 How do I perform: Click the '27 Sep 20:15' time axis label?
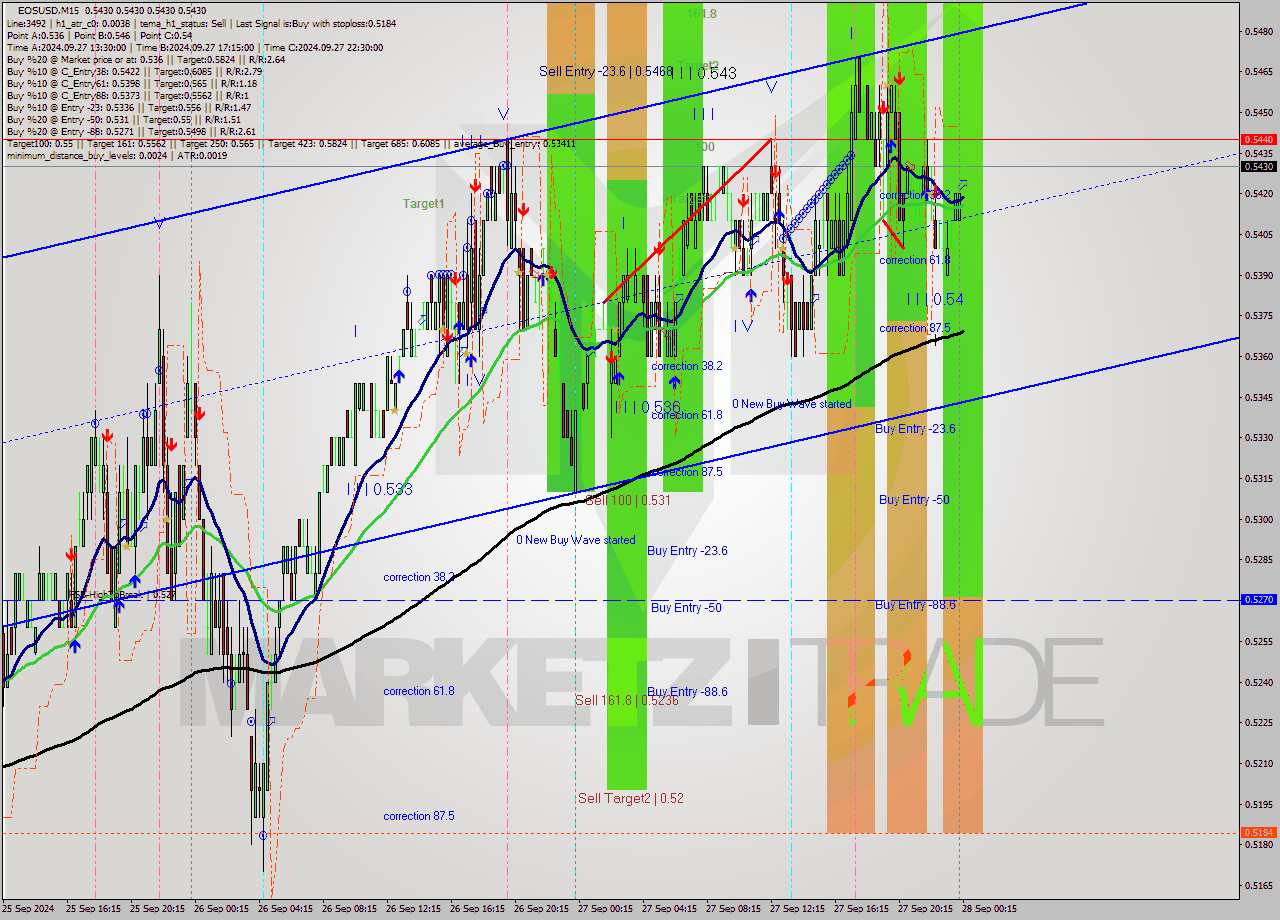coord(925,909)
